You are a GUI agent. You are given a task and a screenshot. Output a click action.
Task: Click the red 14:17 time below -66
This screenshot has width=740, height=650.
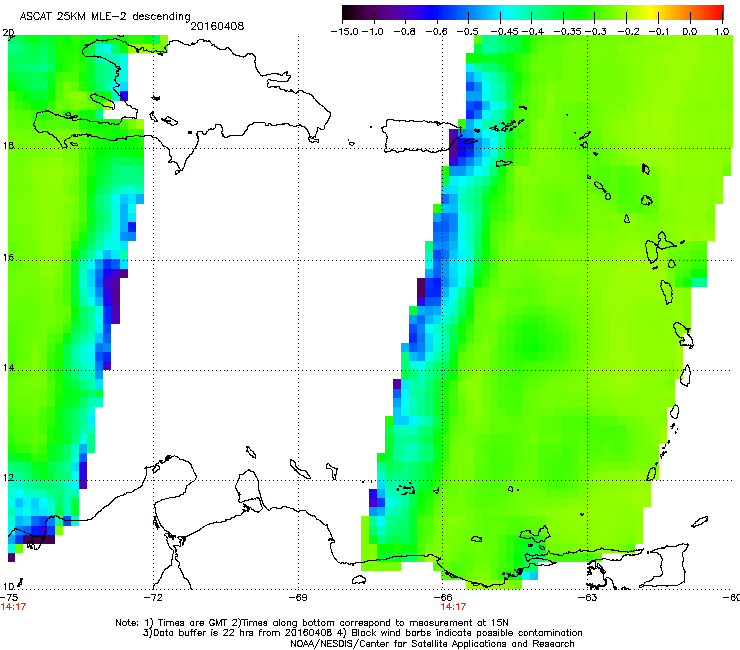[454, 607]
